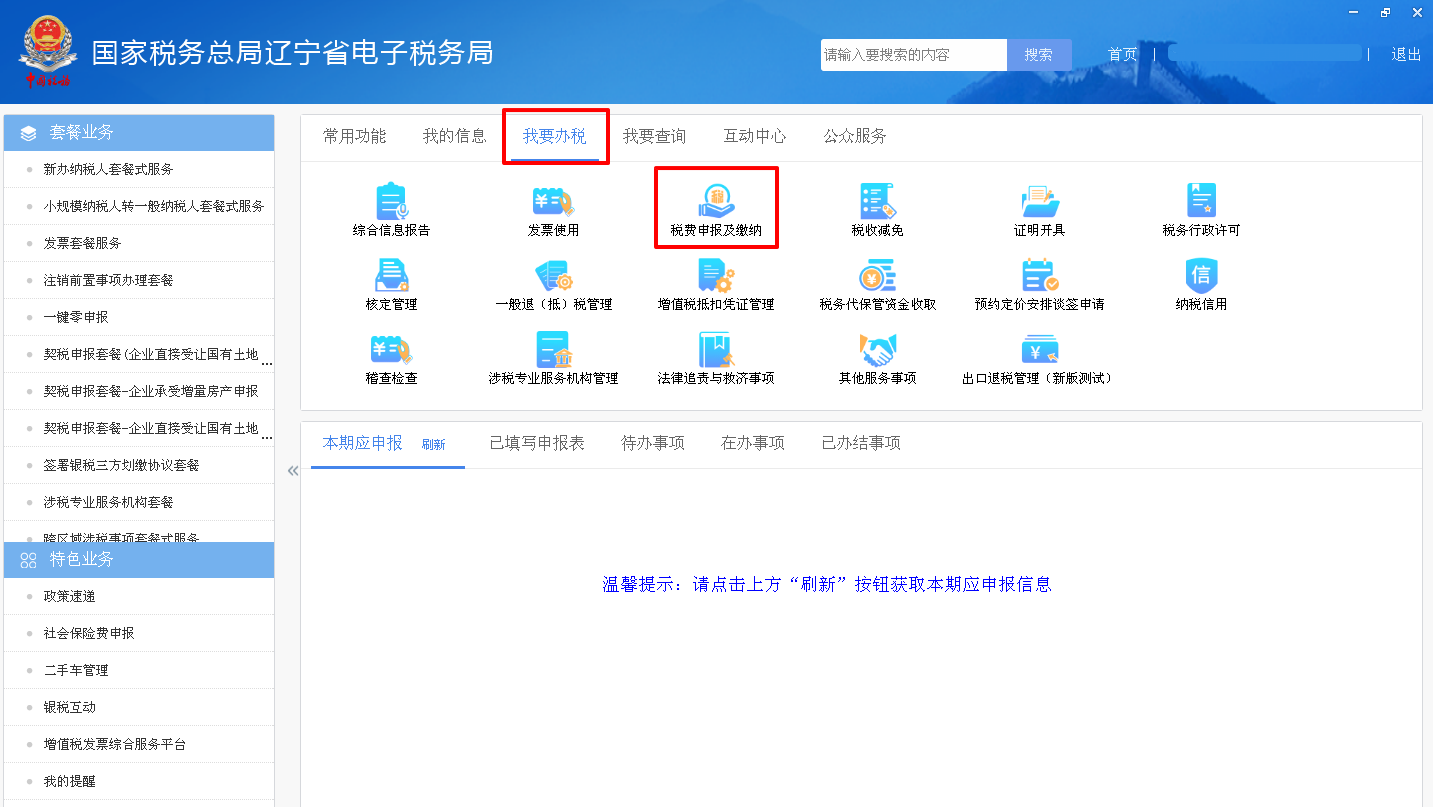This screenshot has width=1433, height=807.
Task: Click the search input field
Action: coord(912,55)
